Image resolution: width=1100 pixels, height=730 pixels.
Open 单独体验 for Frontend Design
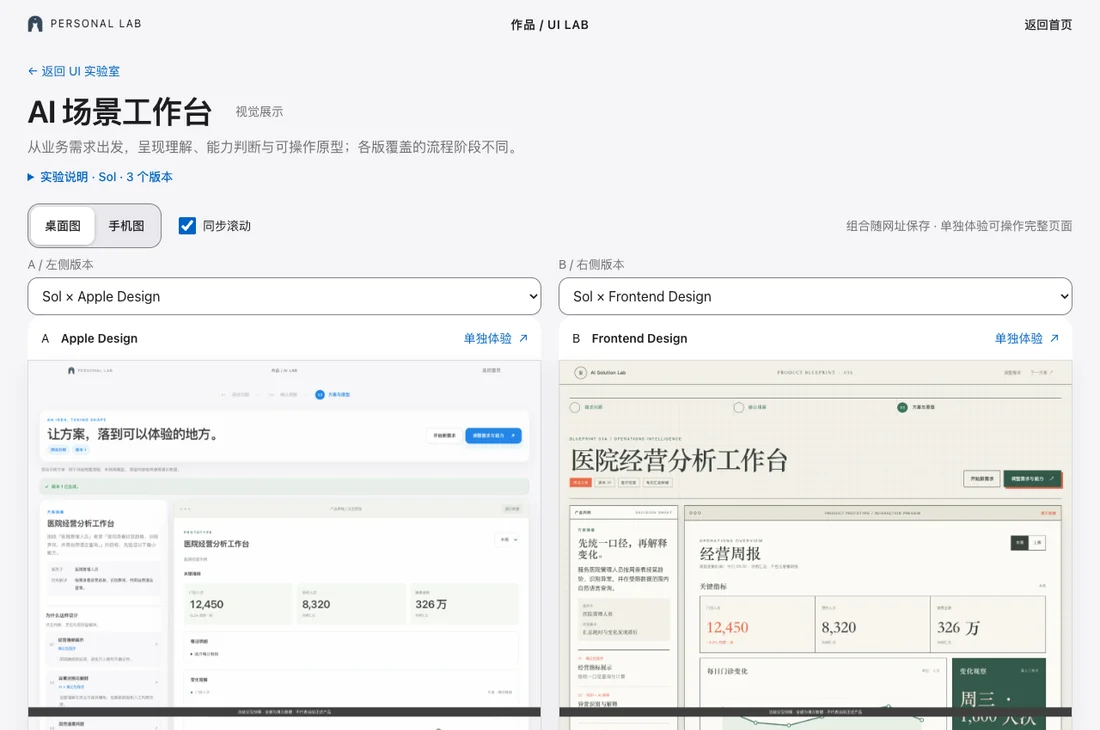[x=1026, y=338]
